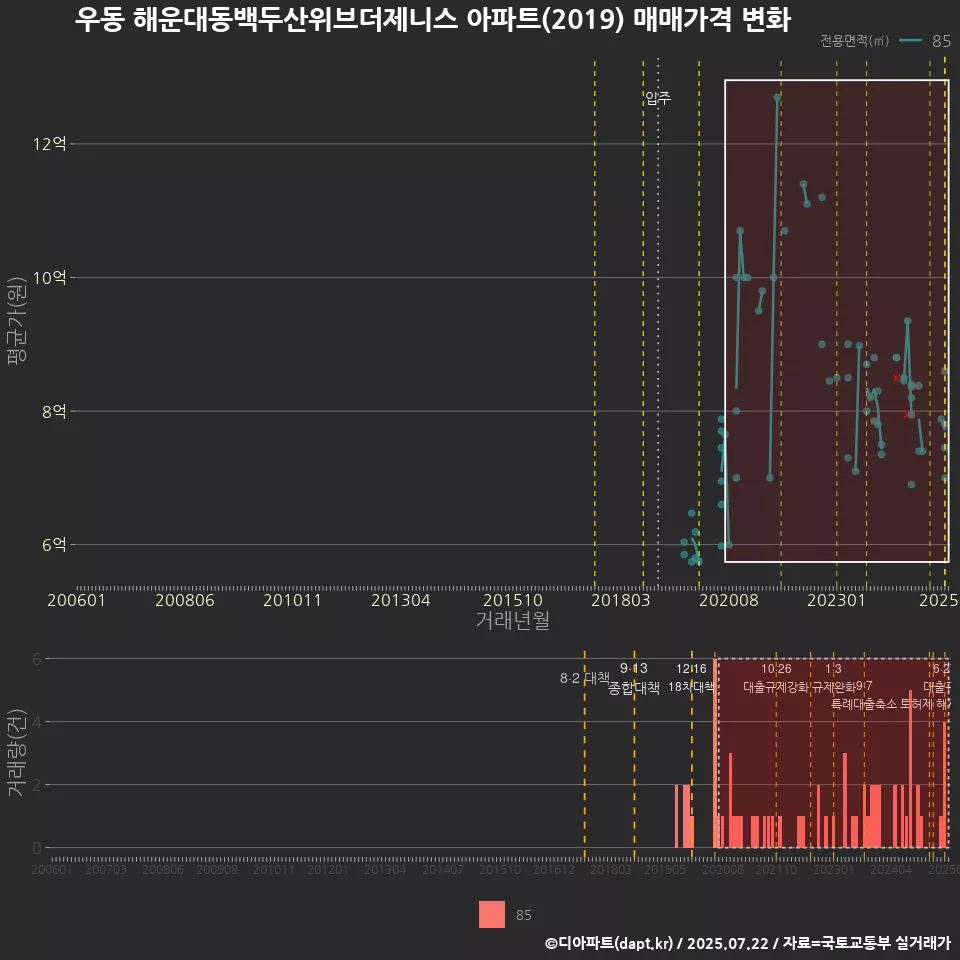Viewport: 960px width, 960px height.
Task: Click the highest price data point near 12.7억
Action: pyautogui.click(x=777, y=97)
